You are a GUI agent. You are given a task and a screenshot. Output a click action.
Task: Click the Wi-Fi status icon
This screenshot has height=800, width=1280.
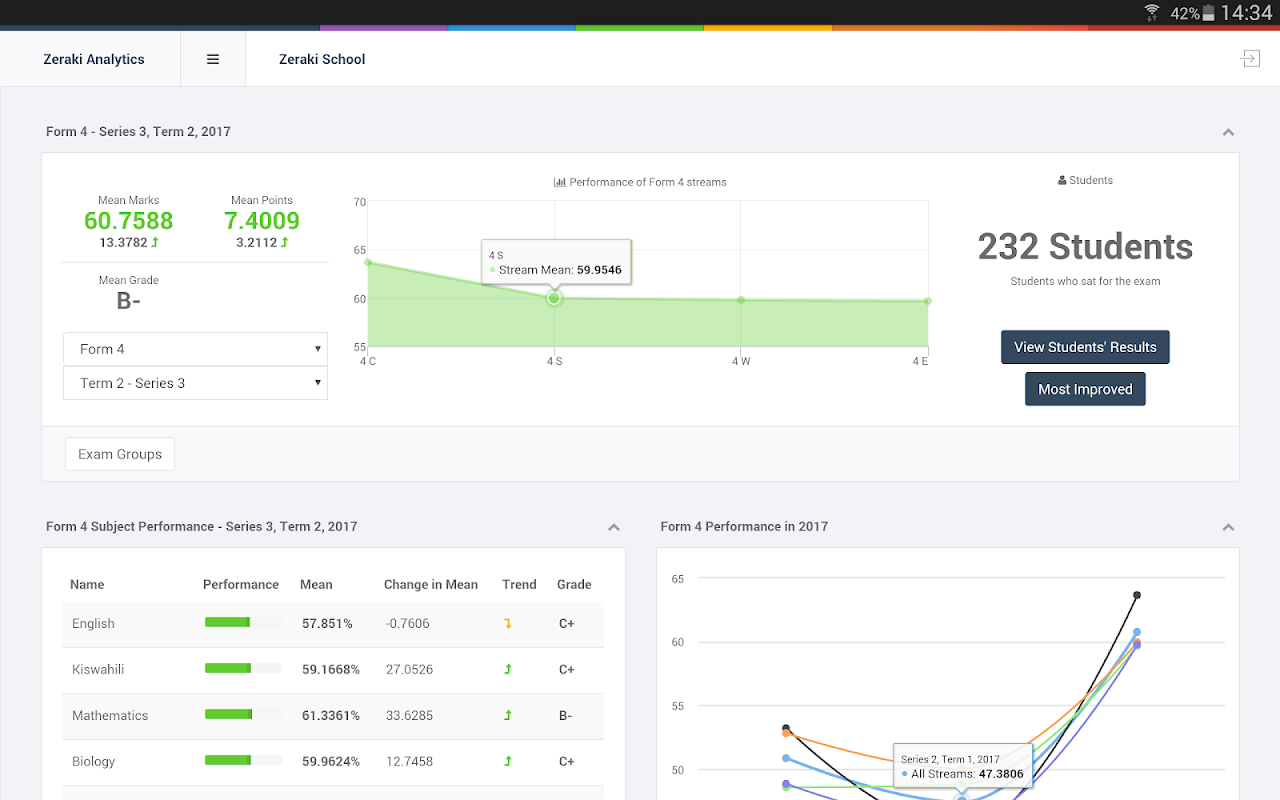[x=1152, y=13]
